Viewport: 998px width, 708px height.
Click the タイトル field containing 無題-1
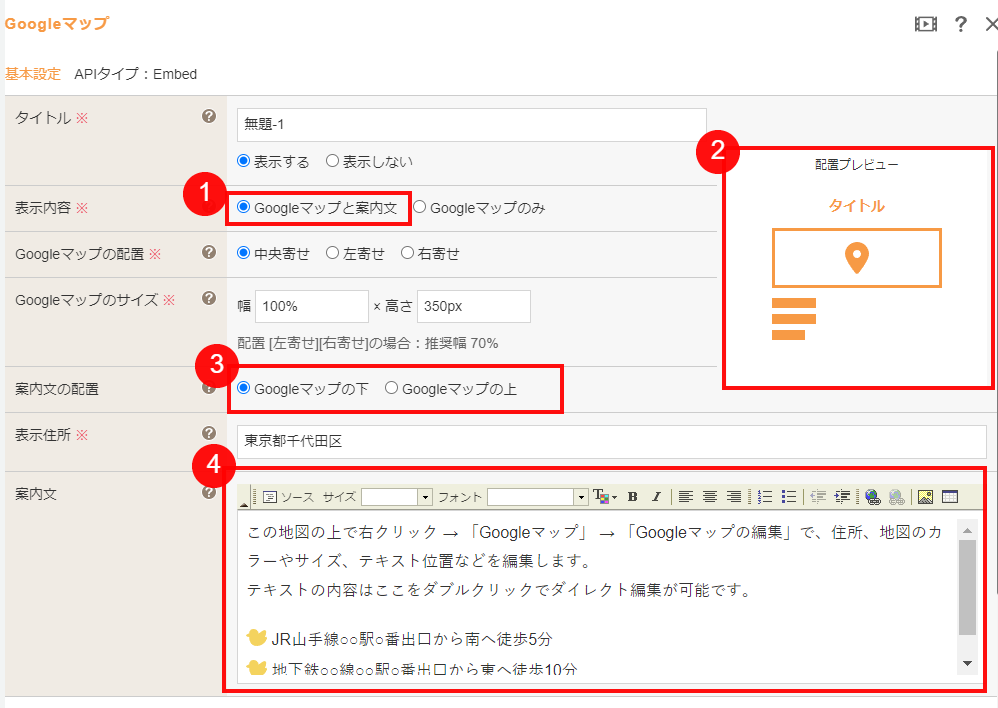click(x=472, y=125)
